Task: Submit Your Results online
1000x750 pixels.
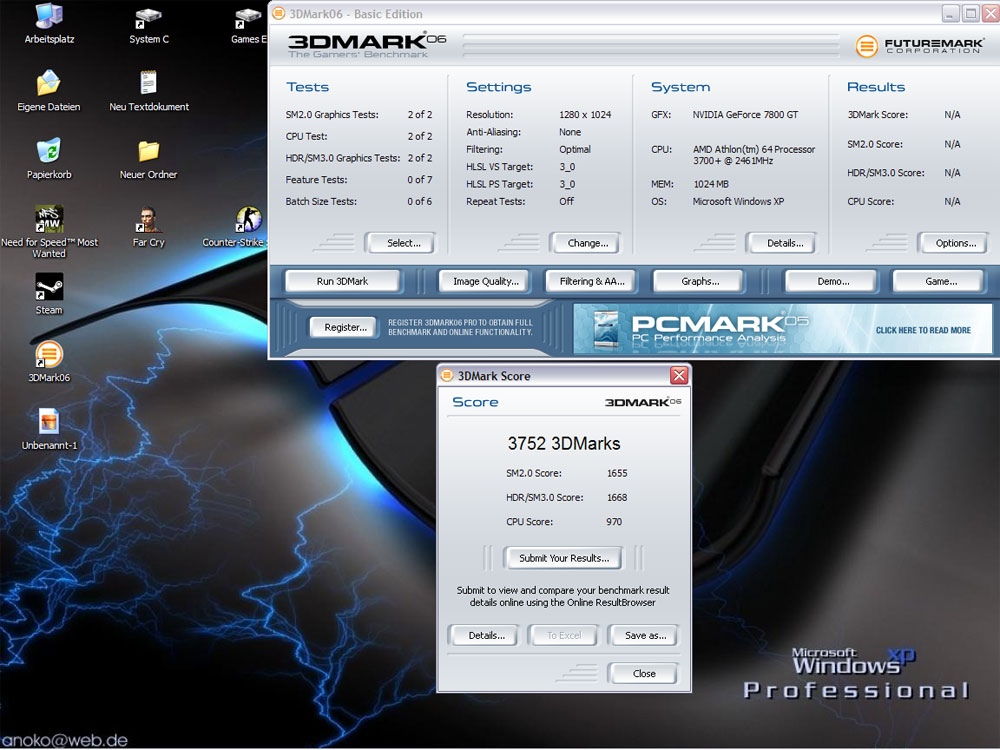Action: (x=564, y=558)
